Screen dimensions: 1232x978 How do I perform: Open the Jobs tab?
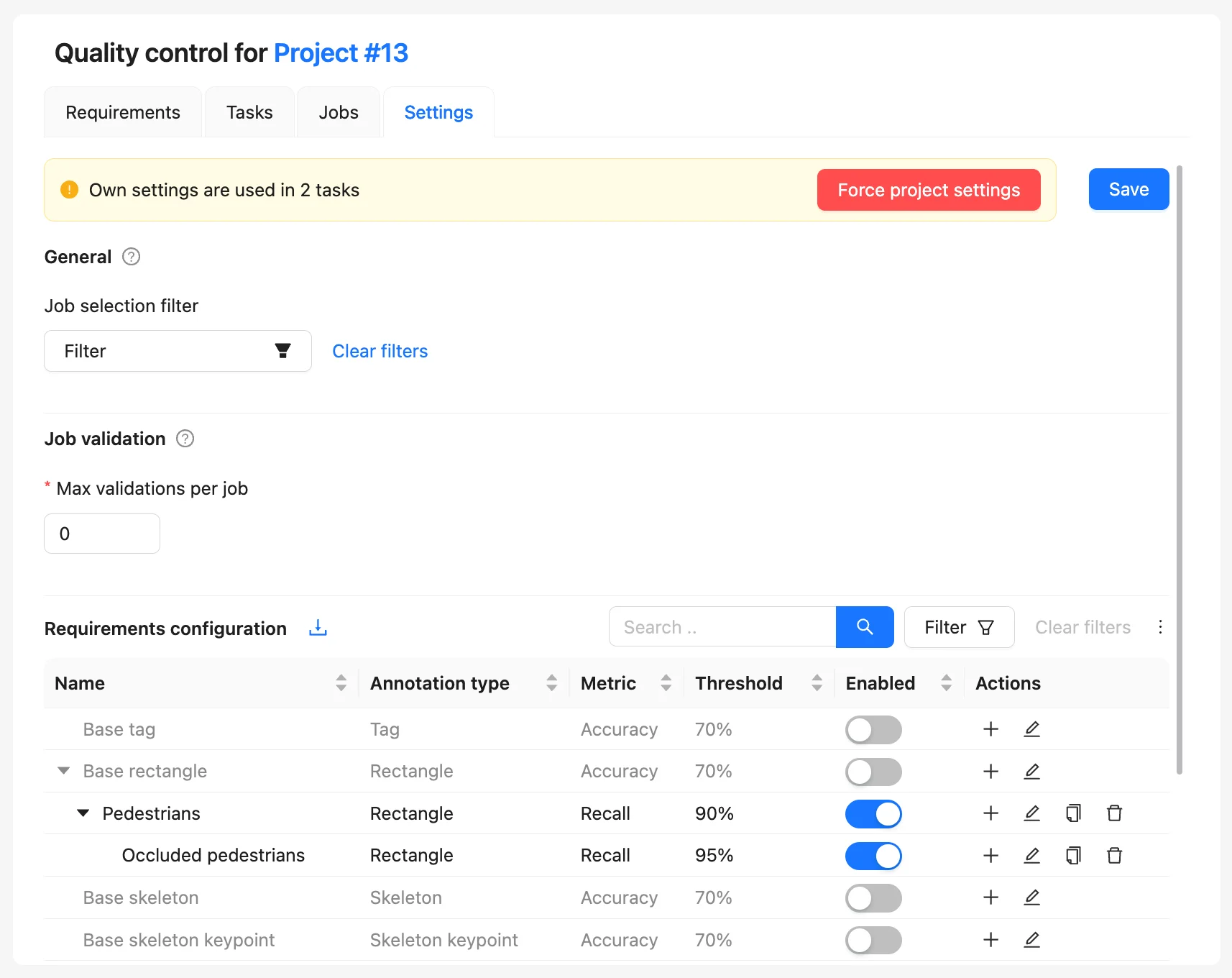point(339,112)
